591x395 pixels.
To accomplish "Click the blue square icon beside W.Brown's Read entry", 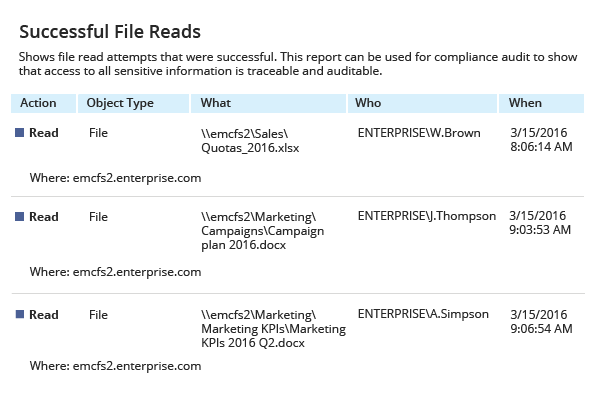I will pos(20,133).
